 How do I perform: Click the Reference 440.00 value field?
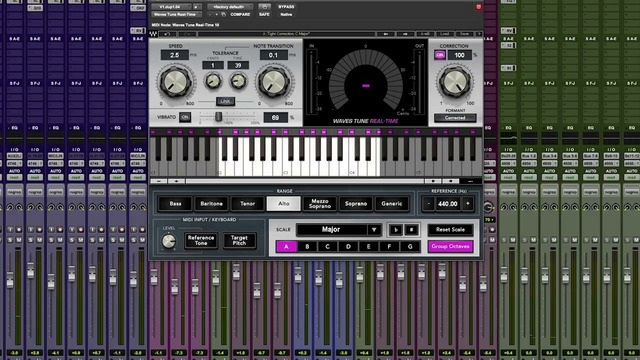[448, 204]
